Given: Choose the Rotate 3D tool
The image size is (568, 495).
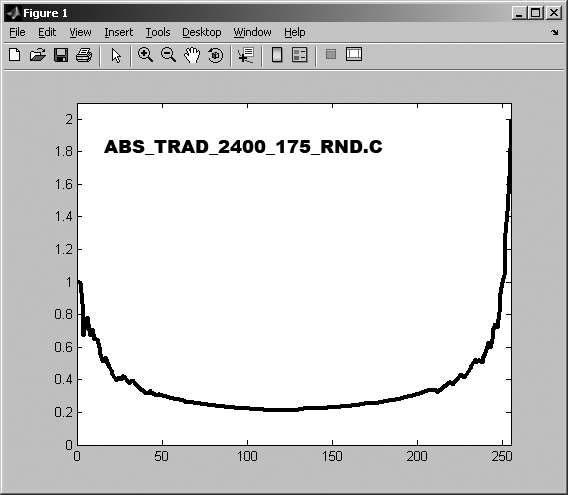Looking at the screenshot, I should tap(216, 55).
